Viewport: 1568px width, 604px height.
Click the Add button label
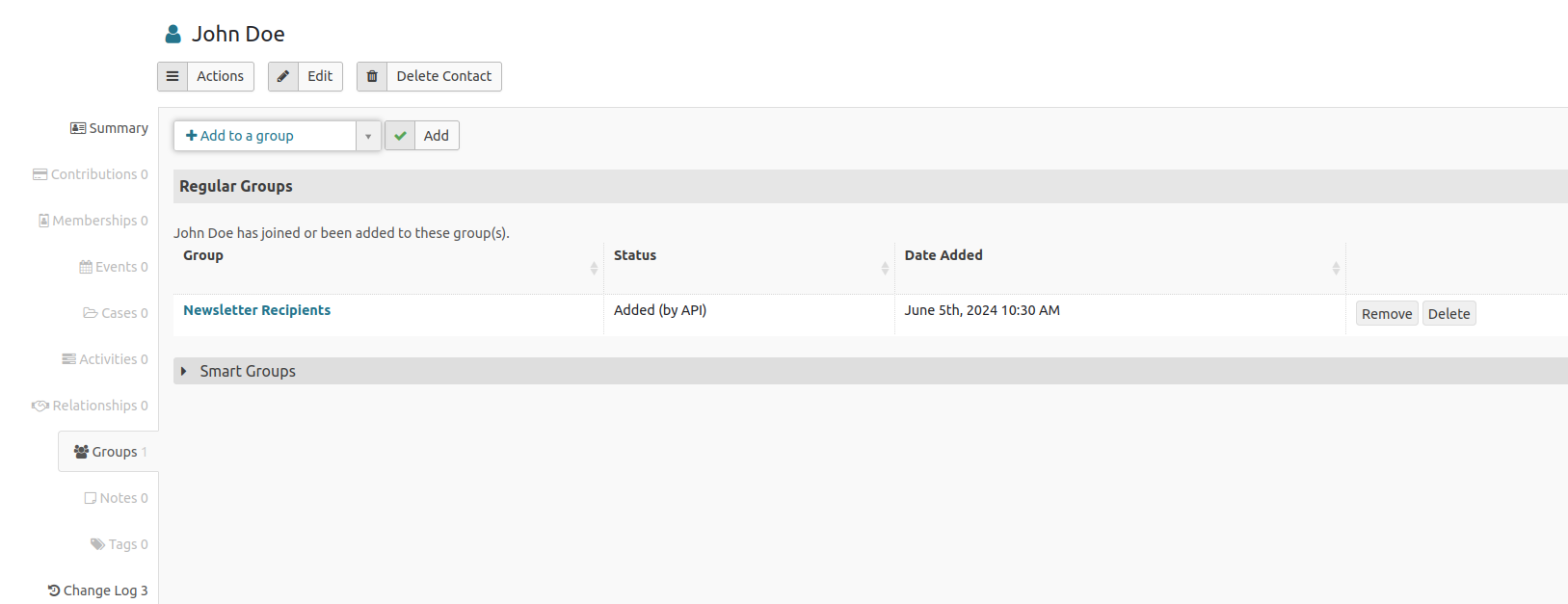click(x=436, y=136)
